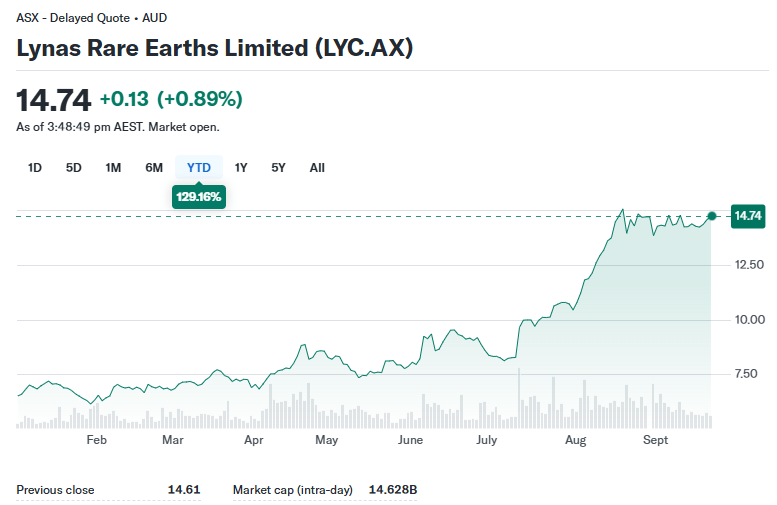Click the ASX Delayed Quote text
Screen dimensions: 777x505
coord(91,18)
